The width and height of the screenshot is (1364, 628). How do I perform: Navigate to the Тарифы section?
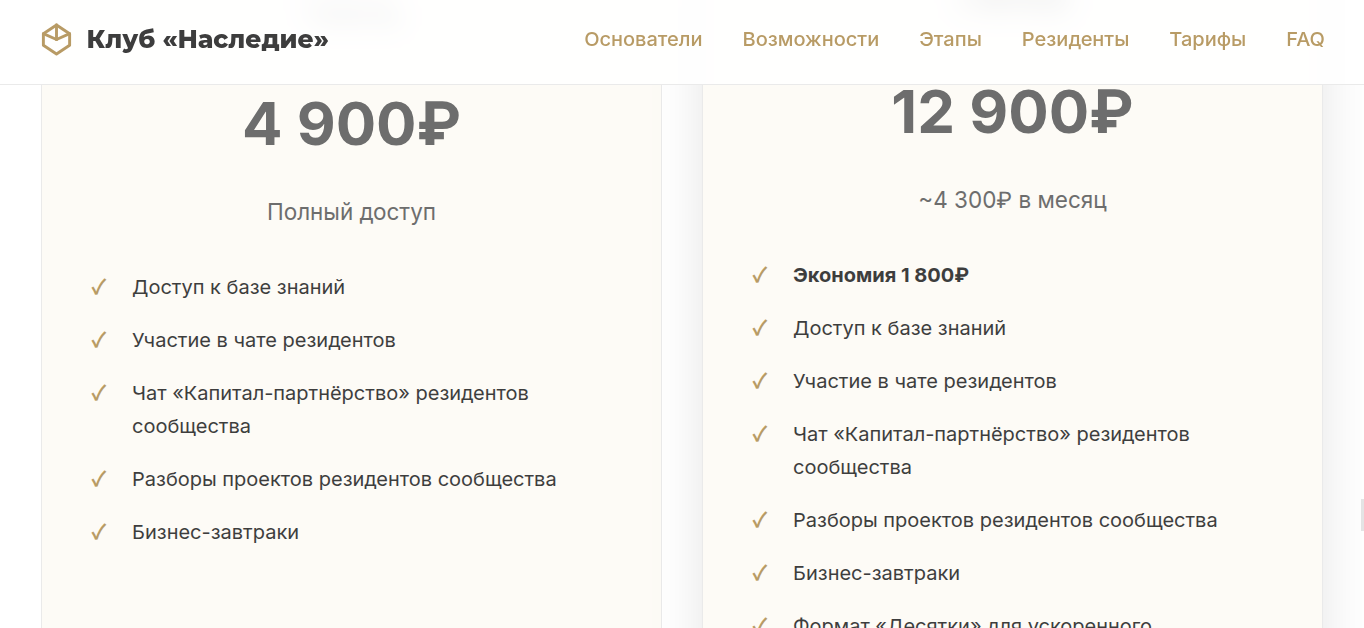1207,40
